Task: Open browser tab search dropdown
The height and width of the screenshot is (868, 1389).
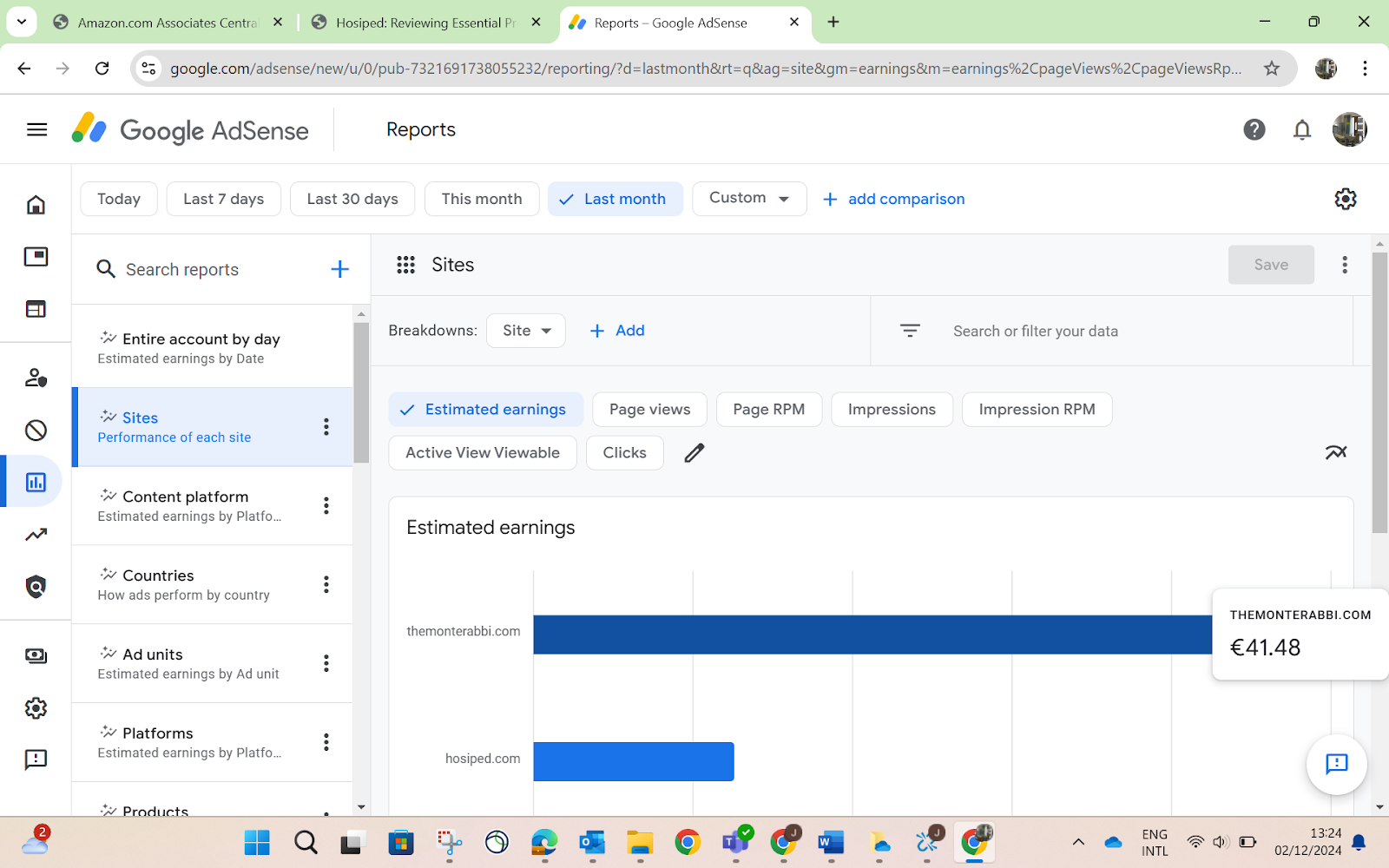Action: pos(22,22)
